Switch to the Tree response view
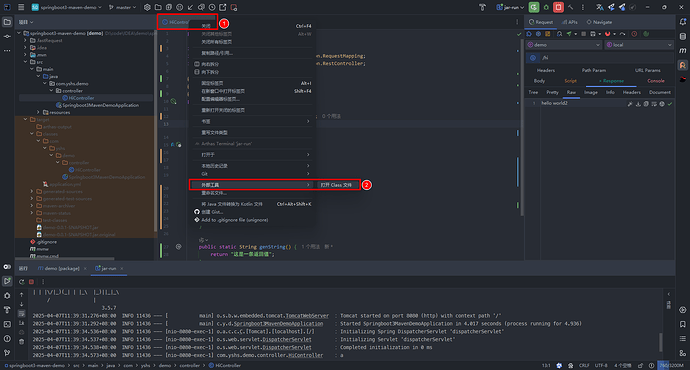Image resolution: width=690 pixels, height=370 pixels. 533,92
